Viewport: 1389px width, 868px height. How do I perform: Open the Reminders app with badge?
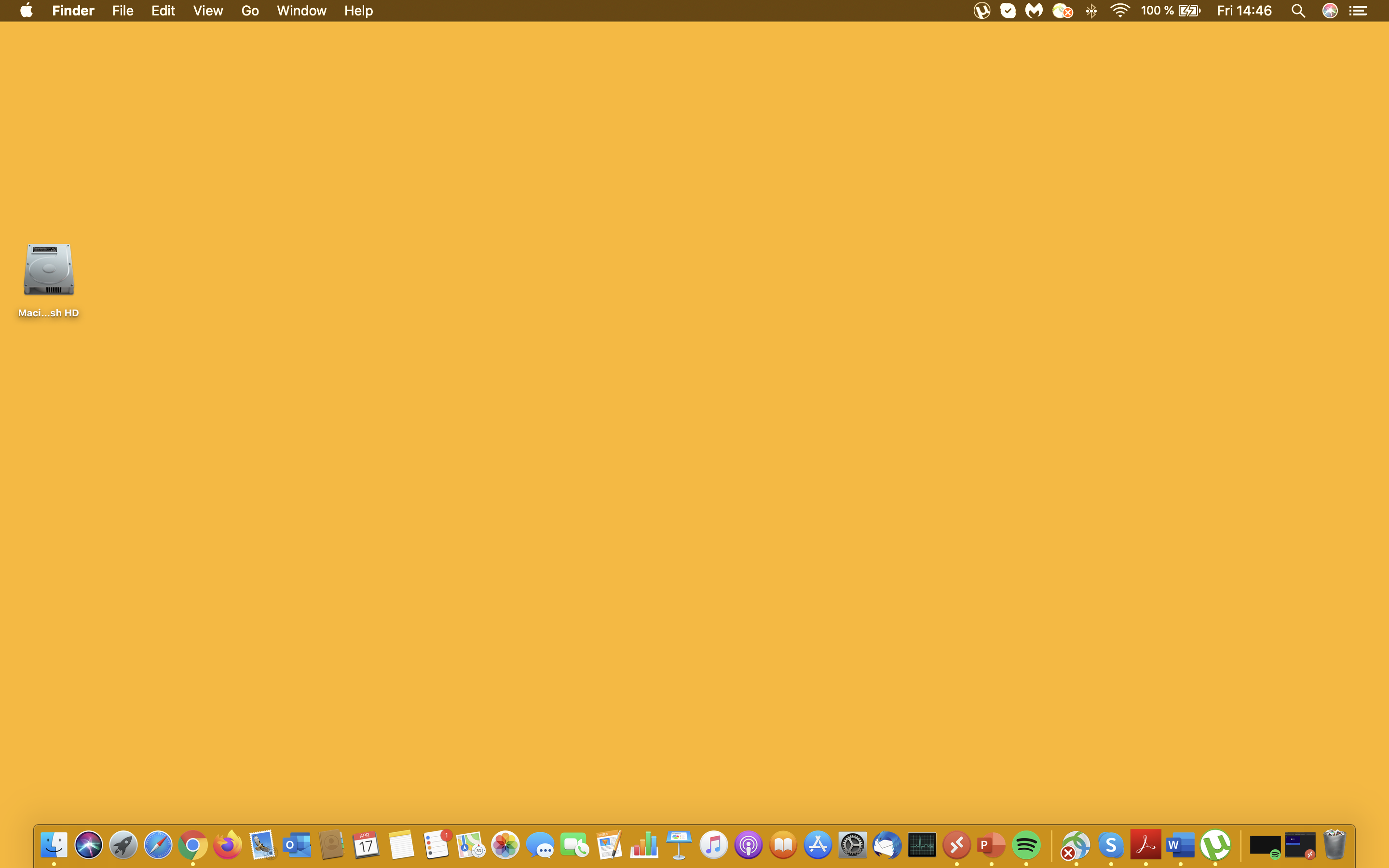(436, 845)
